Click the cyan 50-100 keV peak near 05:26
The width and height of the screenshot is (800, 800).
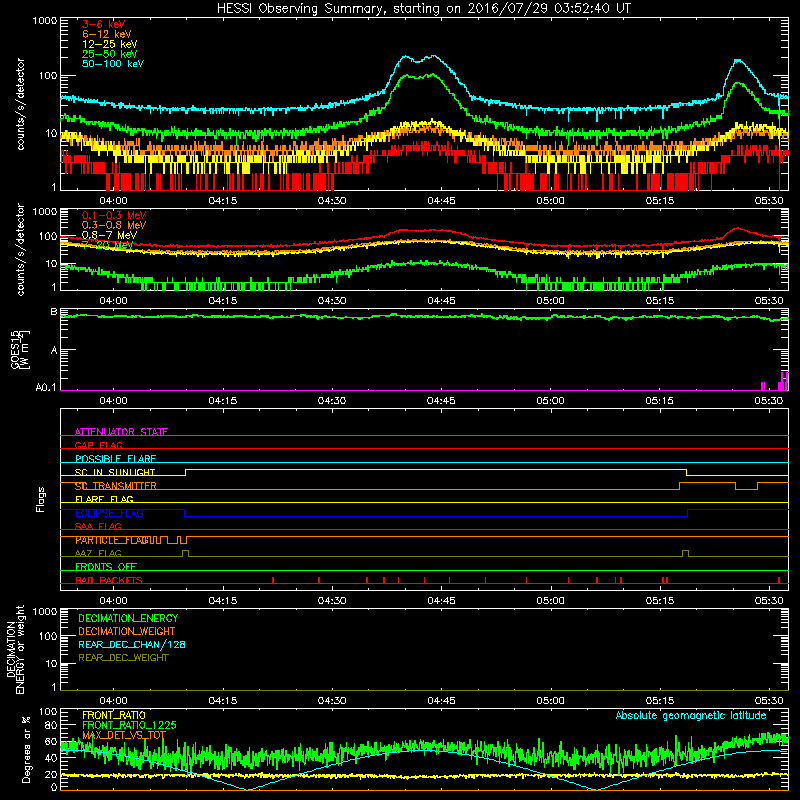pyautogui.click(x=738, y=62)
